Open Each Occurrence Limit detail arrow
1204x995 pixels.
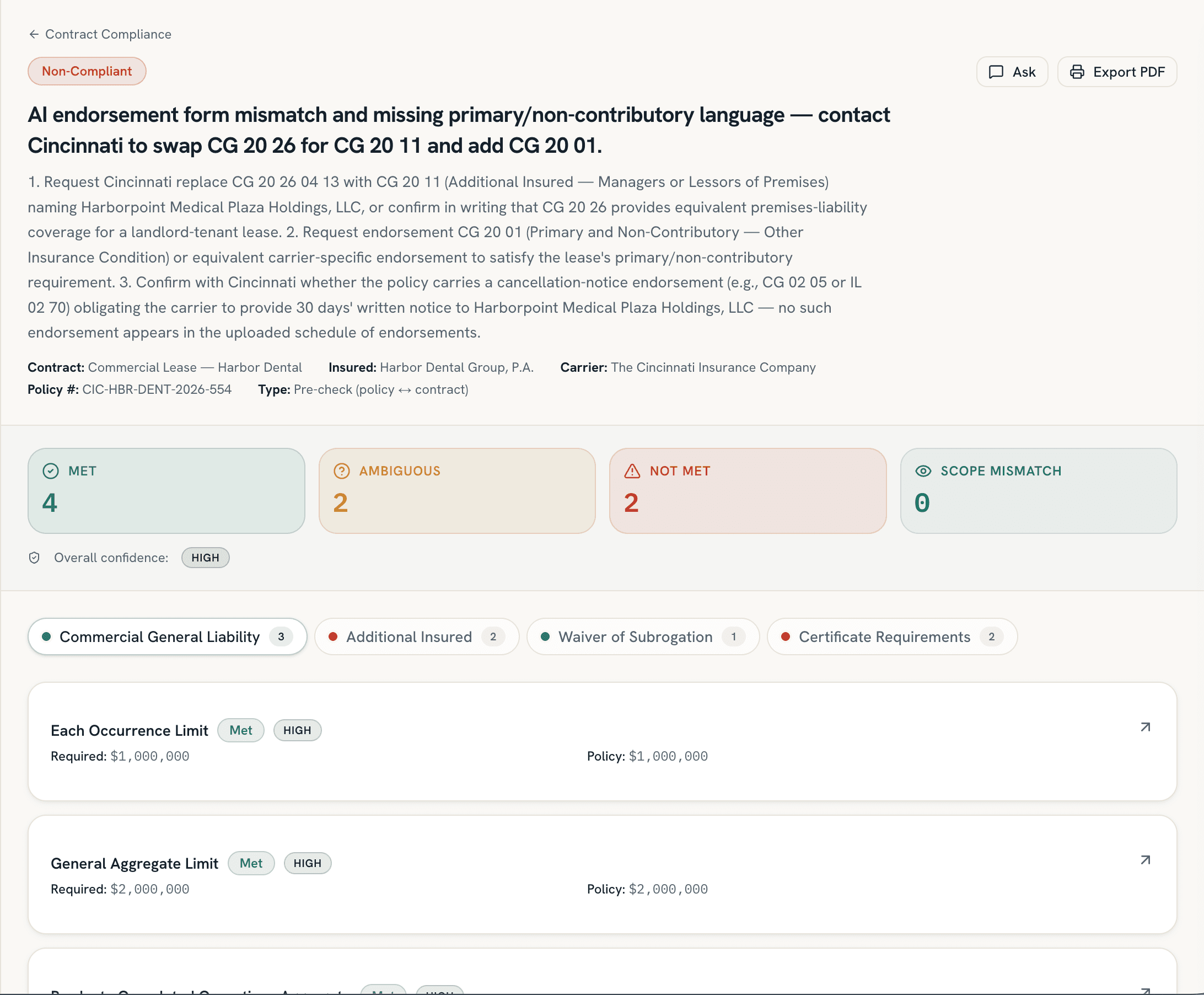click(1145, 727)
